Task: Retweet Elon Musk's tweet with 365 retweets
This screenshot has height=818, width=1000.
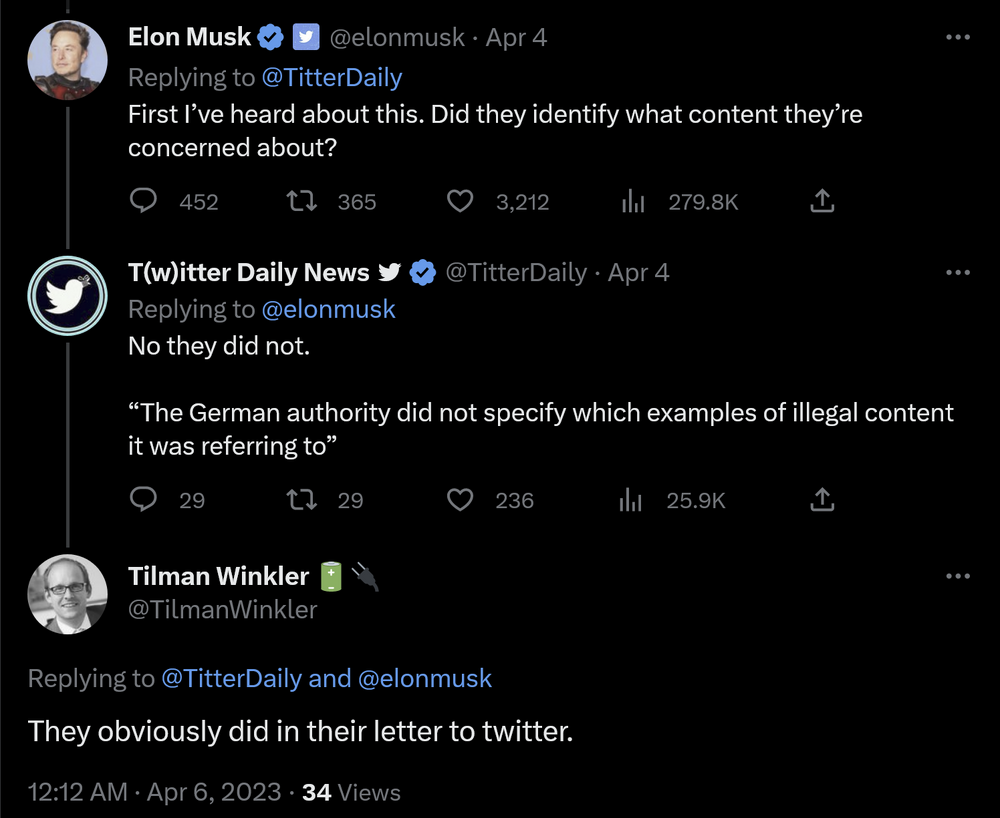Action: (x=302, y=202)
